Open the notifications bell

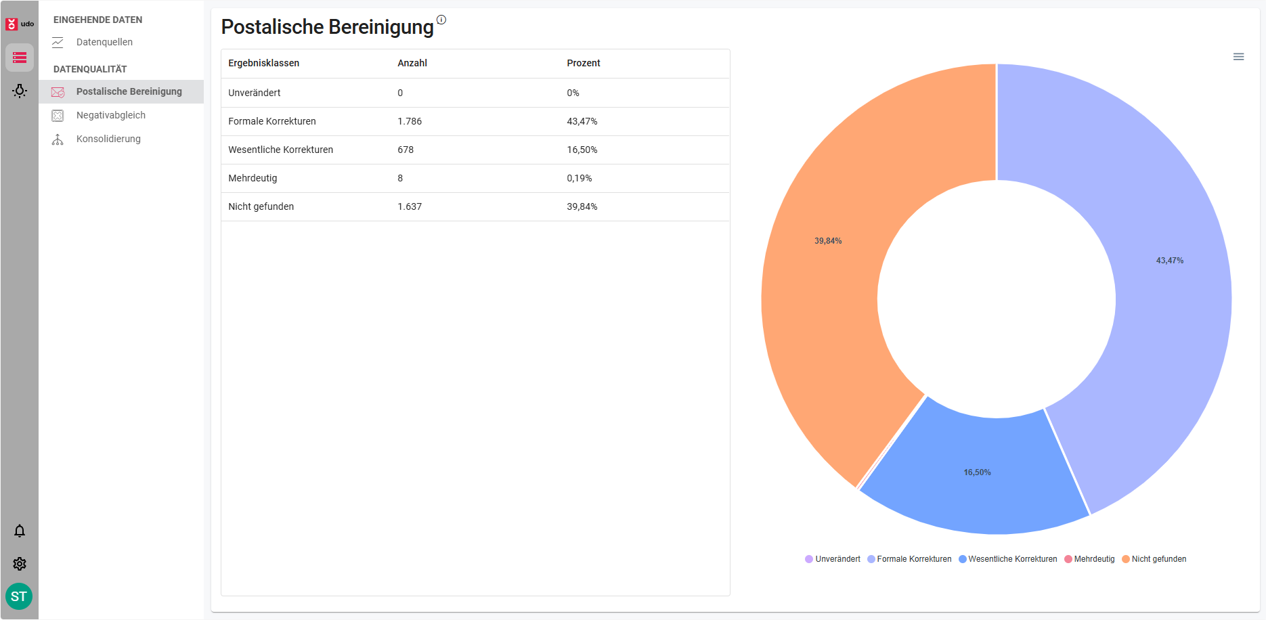coord(19,531)
